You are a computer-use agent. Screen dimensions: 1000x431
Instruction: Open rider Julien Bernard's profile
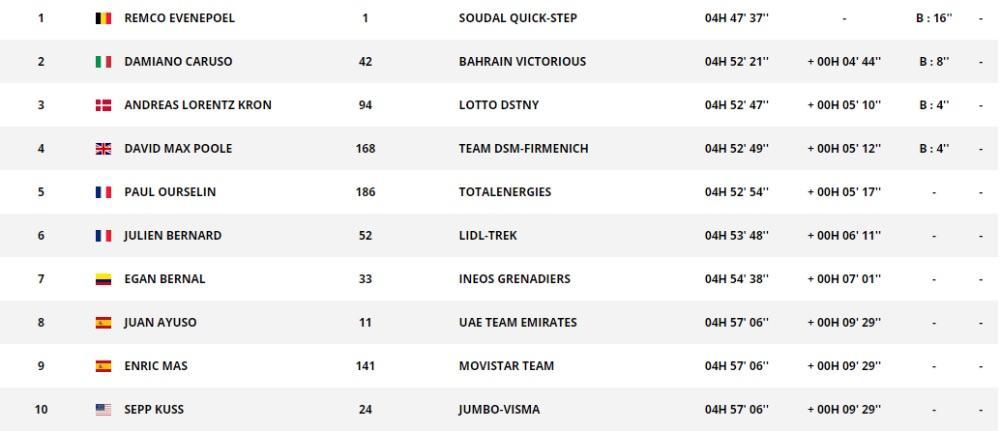tap(173, 236)
